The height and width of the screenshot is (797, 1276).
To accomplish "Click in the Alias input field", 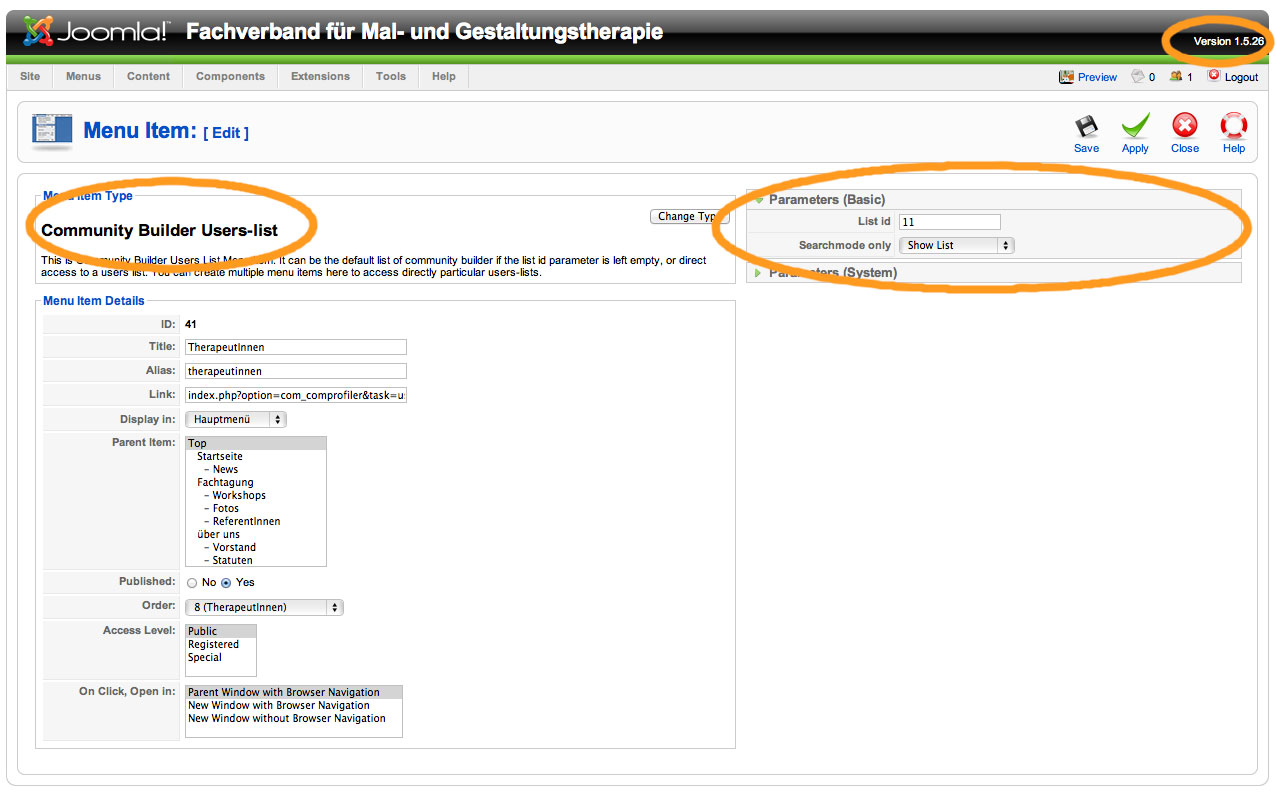I will [296, 371].
